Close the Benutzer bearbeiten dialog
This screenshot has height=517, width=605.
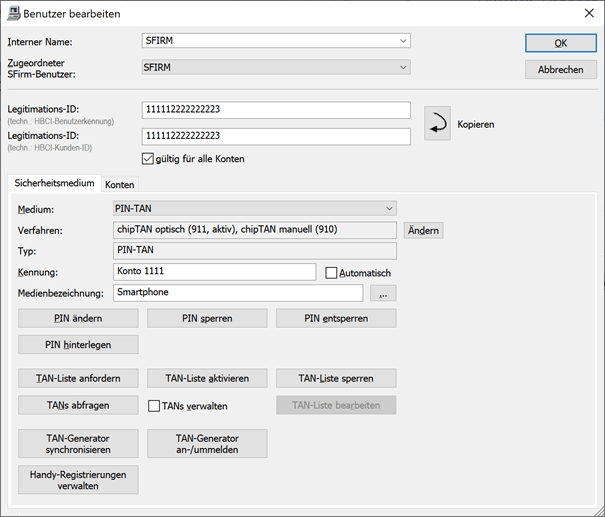click(589, 13)
